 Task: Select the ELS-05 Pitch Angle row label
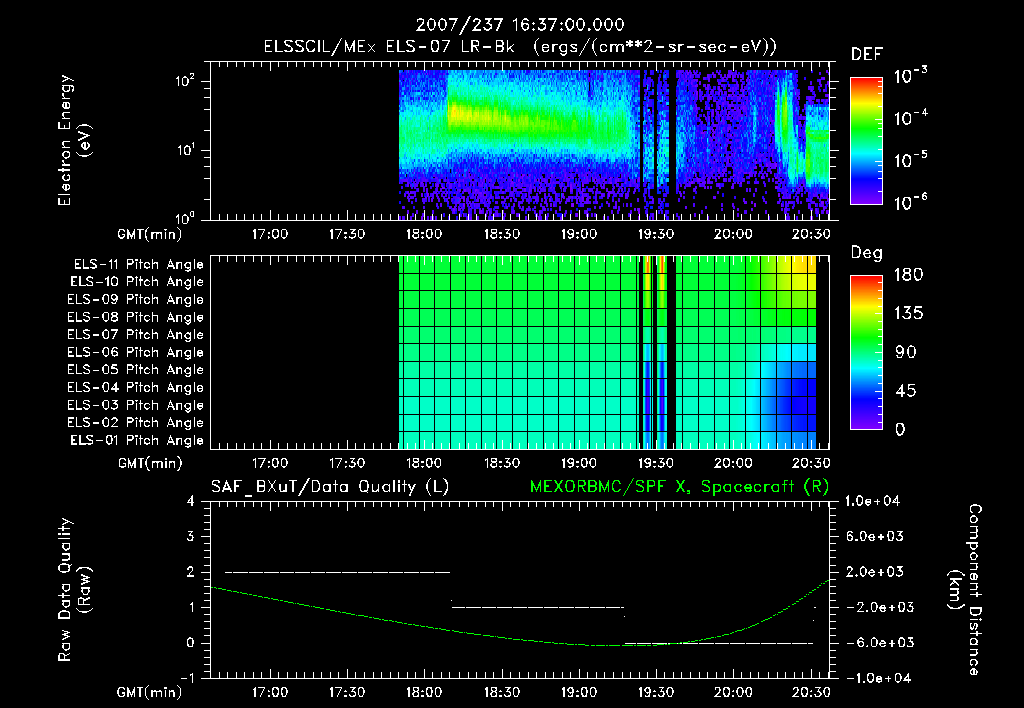[x=136, y=370]
